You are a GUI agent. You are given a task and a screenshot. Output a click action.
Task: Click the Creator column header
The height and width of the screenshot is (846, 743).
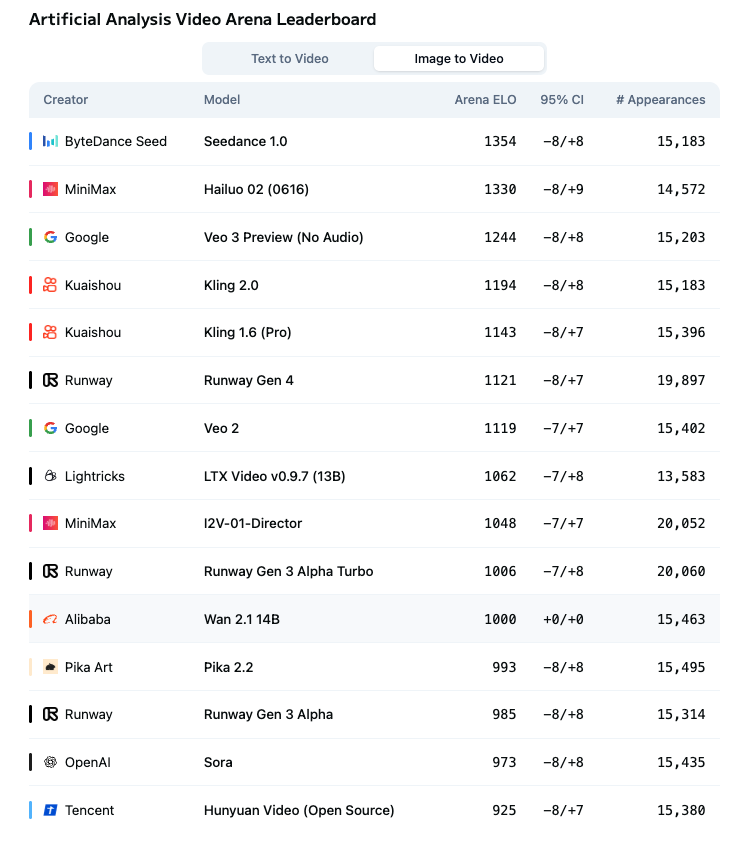tap(65, 100)
